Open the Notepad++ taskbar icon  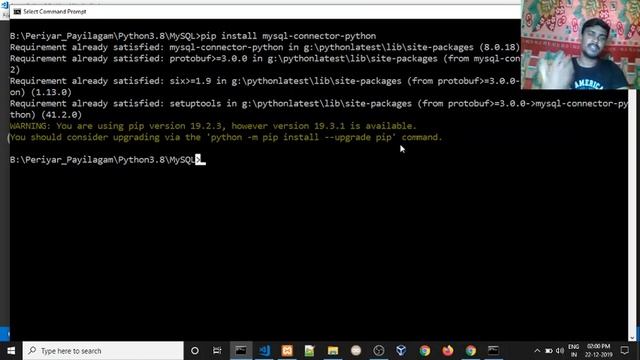pyautogui.click(x=310, y=351)
